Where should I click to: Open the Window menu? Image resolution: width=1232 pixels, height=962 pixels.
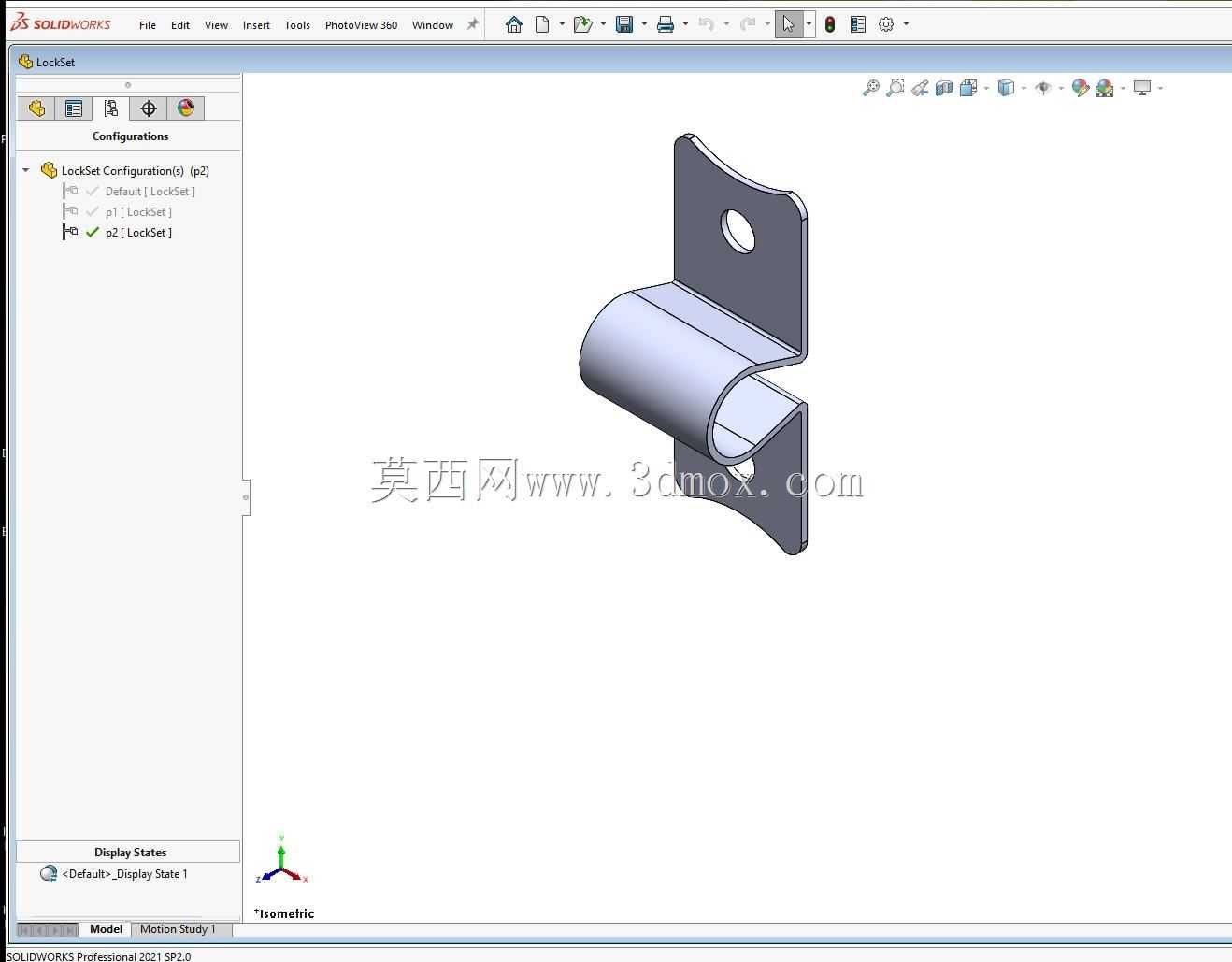(433, 25)
